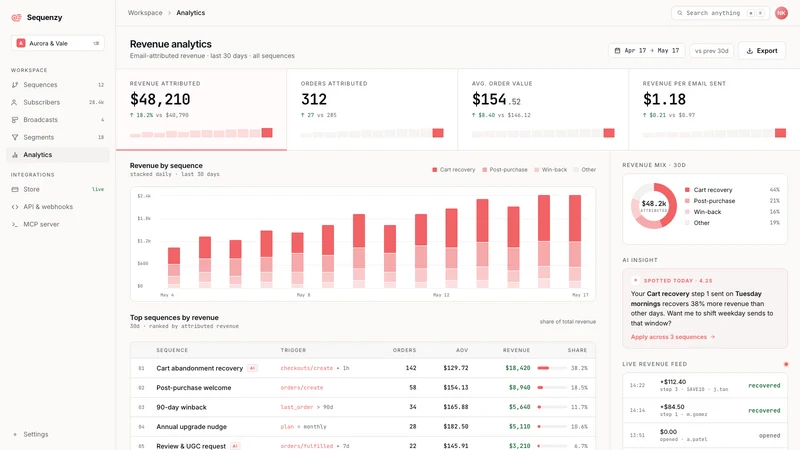Sort table by Share column
The width and height of the screenshot is (800, 450).
tap(577, 350)
